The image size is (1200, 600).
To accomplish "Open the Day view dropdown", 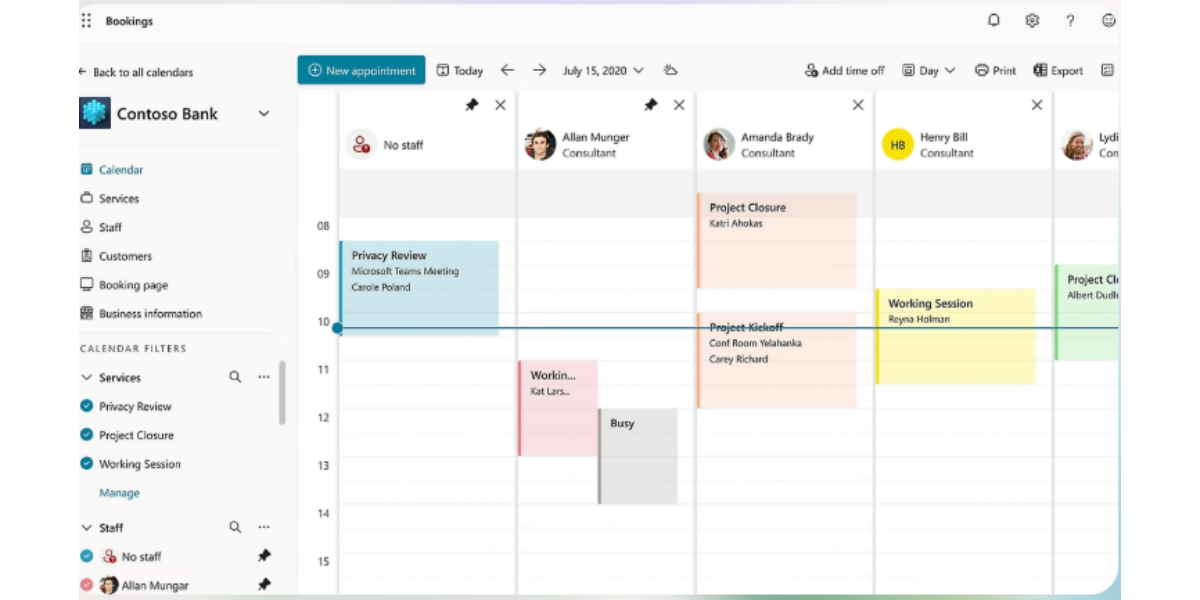I will (926, 70).
